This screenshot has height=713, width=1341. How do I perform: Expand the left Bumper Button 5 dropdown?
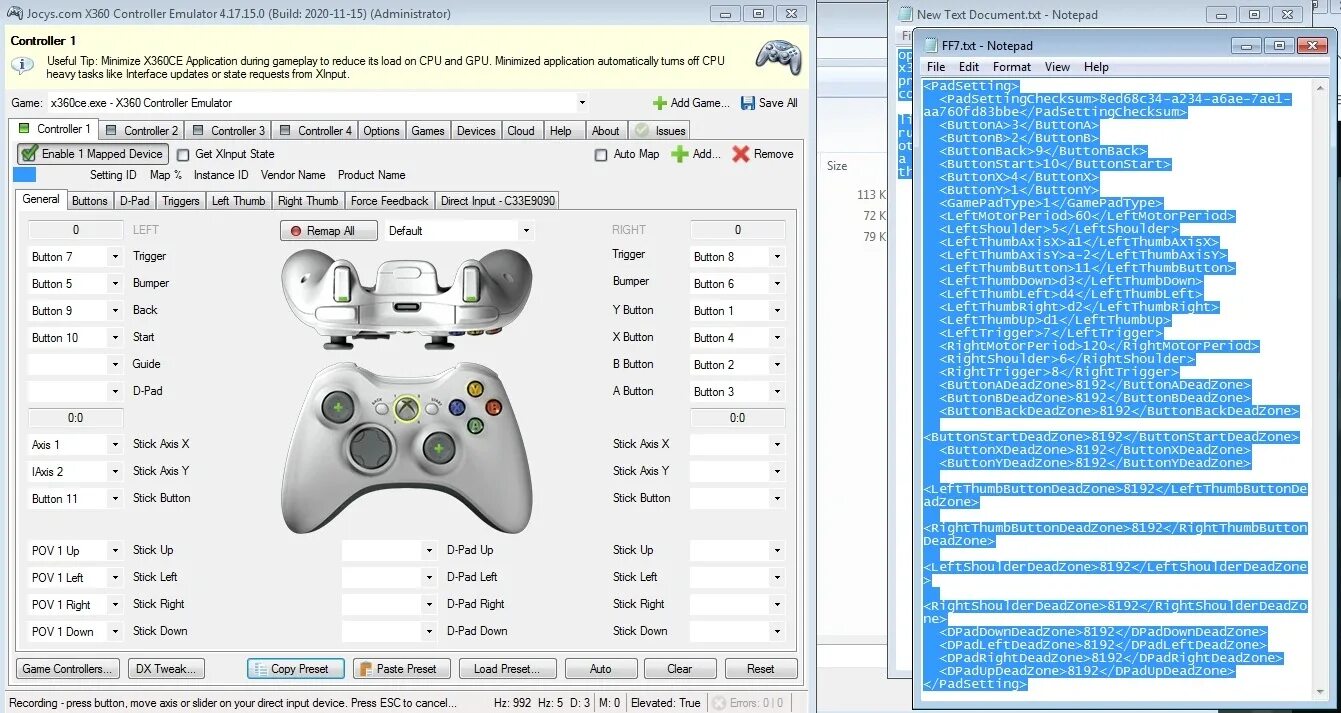coord(115,284)
